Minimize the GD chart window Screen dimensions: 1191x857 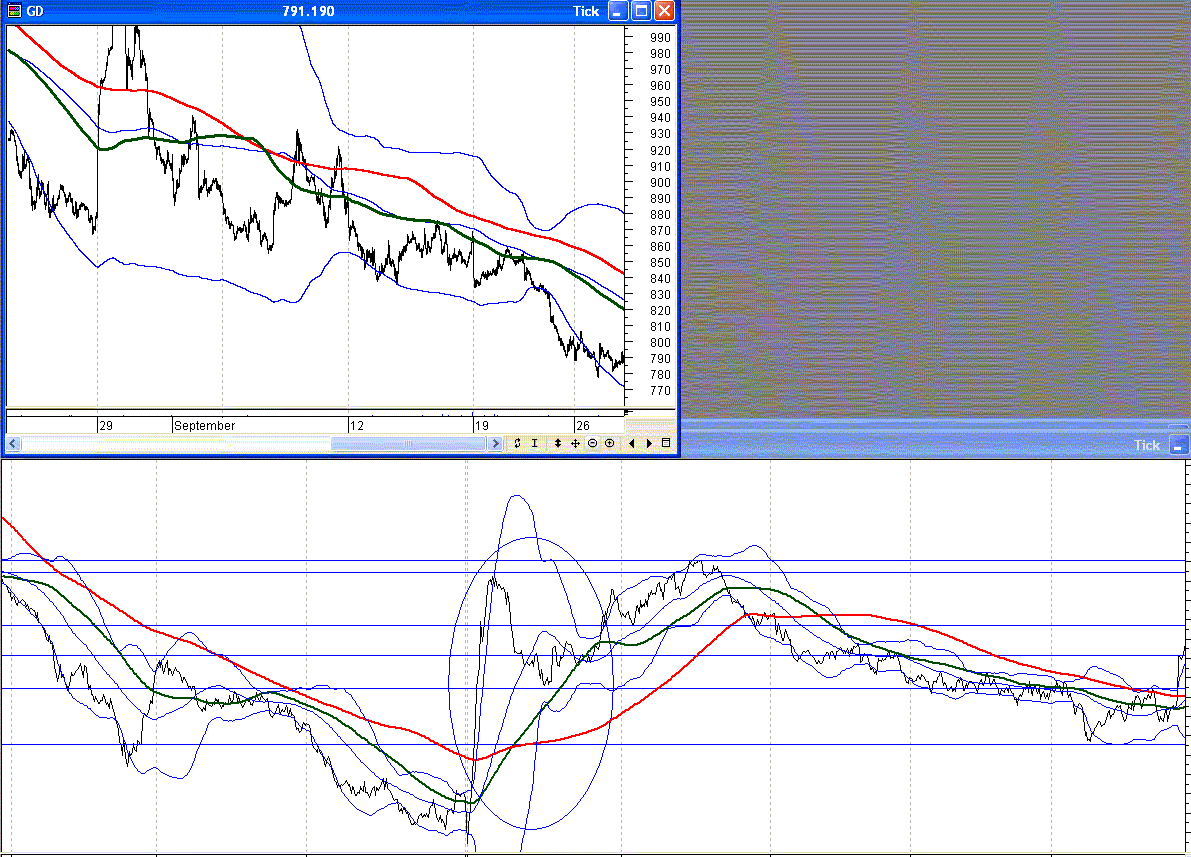coord(618,11)
